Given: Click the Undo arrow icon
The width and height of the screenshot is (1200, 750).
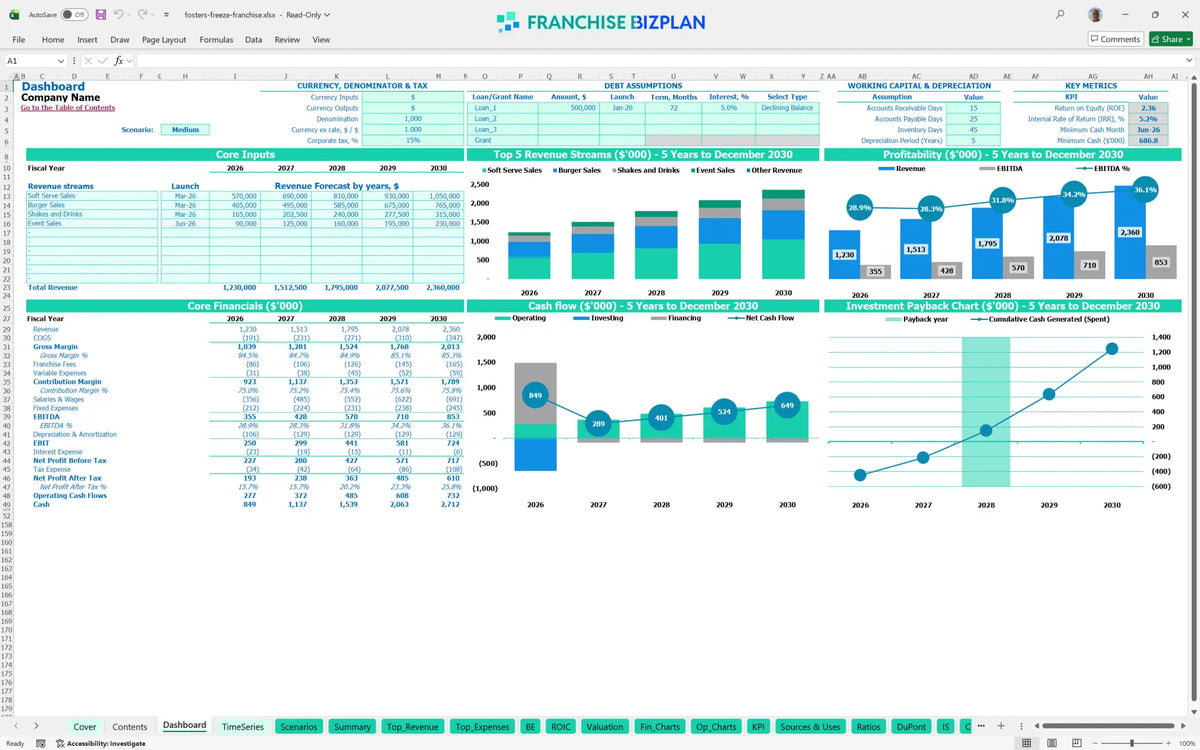Looking at the screenshot, I should [118, 15].
